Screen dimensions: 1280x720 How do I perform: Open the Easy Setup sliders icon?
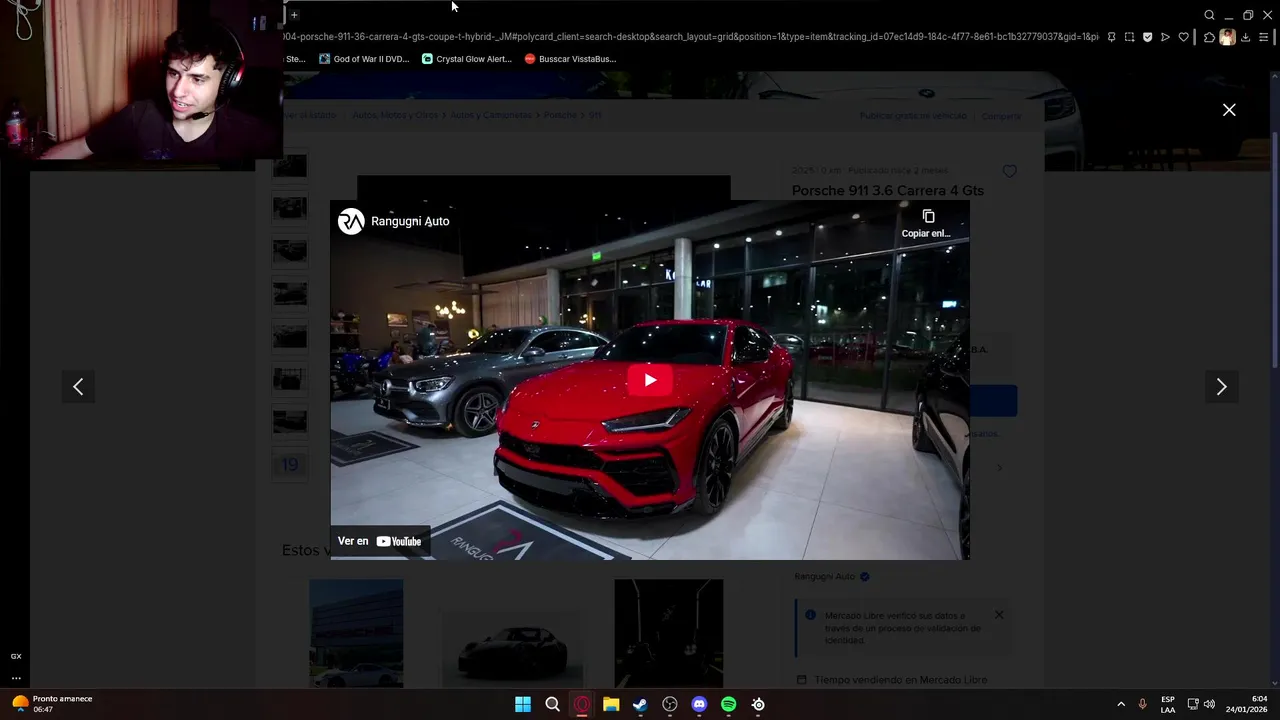coord(1264,37)
